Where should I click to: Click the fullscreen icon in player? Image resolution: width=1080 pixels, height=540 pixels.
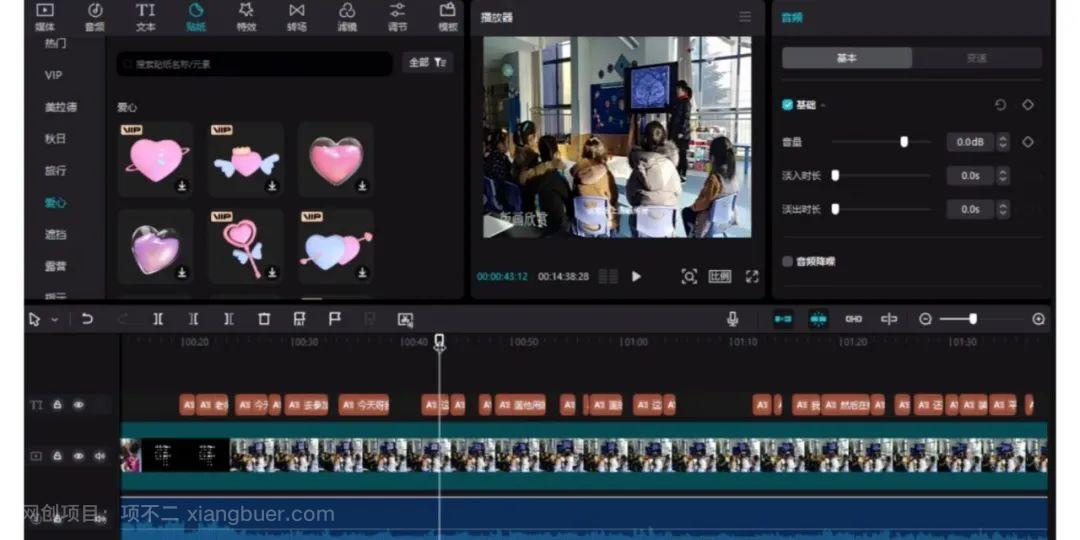point(752,277)
